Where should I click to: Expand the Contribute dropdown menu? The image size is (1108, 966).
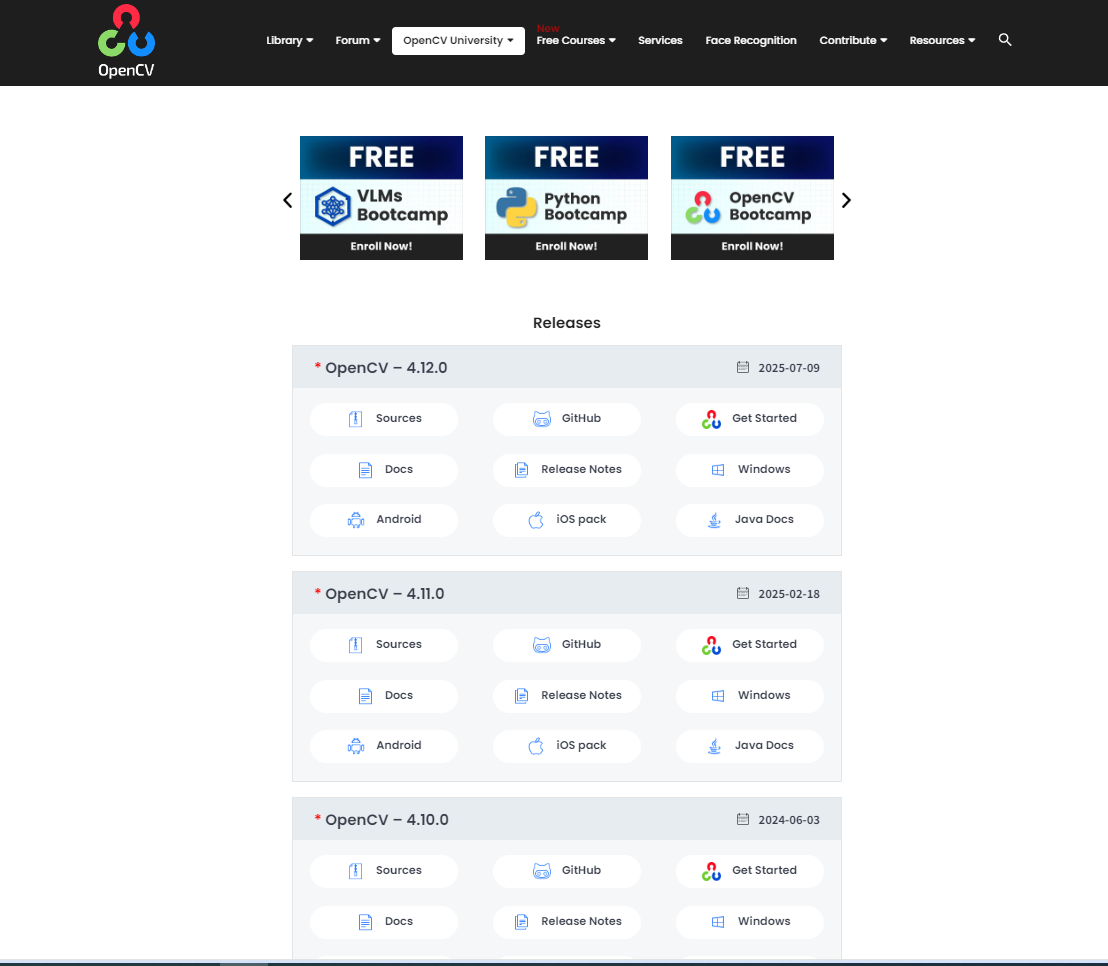pyautogui.click(x=853, y=40)
